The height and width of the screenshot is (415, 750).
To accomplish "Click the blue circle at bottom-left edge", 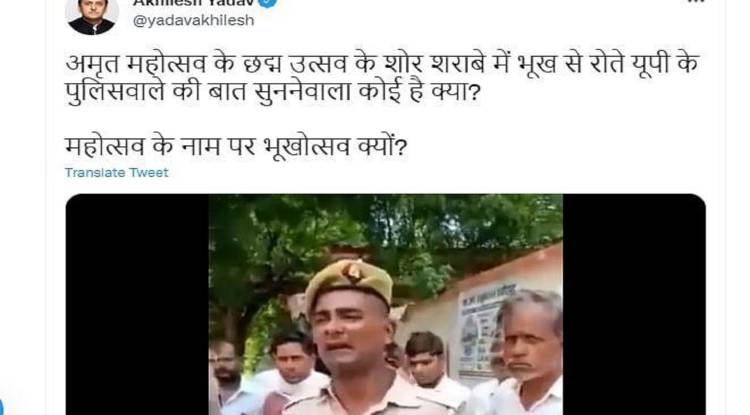I will pyautogui.click(x=1, y=405).
